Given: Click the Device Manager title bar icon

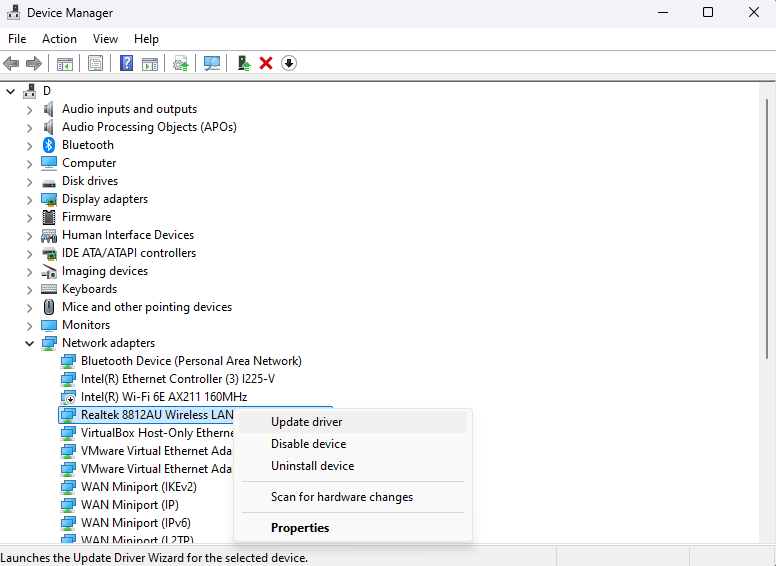Looking at the screenshot, I should (x=13, y=12).
